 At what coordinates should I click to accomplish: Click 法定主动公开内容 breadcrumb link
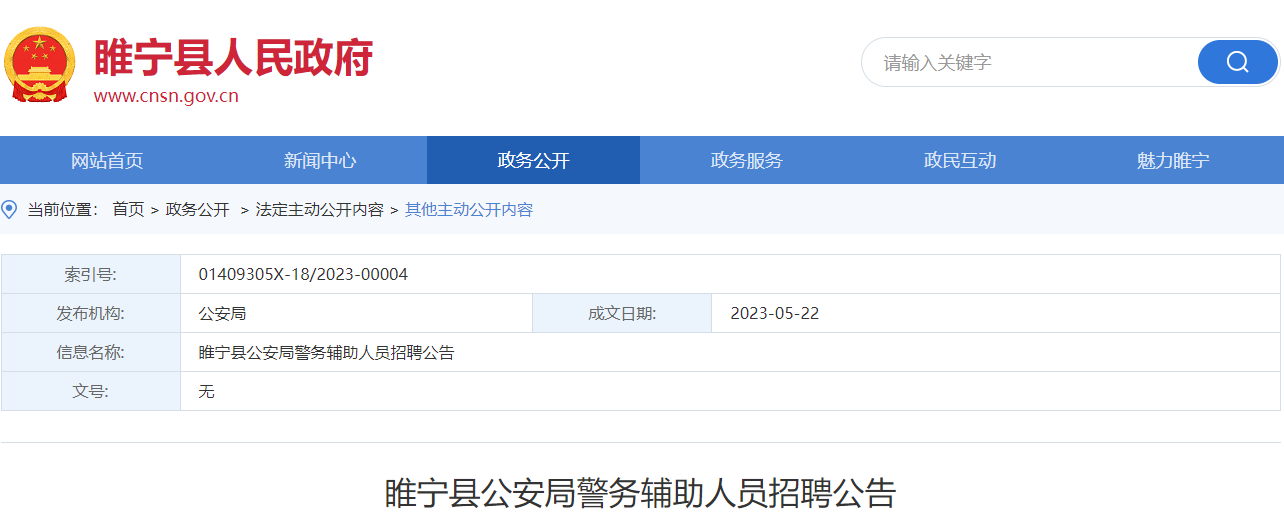point(320,209)
